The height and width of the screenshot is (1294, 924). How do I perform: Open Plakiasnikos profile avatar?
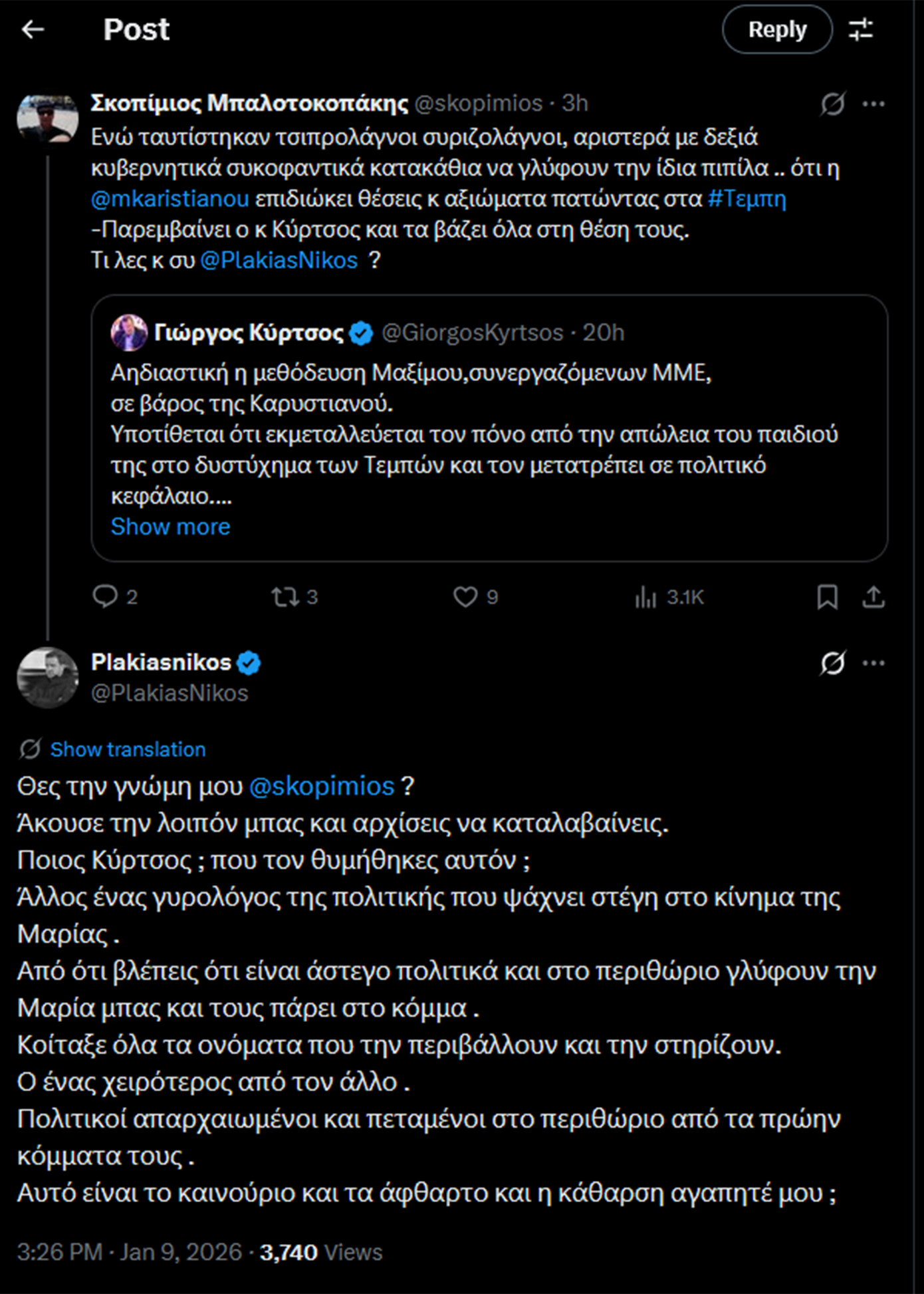[x=47, y=678]
